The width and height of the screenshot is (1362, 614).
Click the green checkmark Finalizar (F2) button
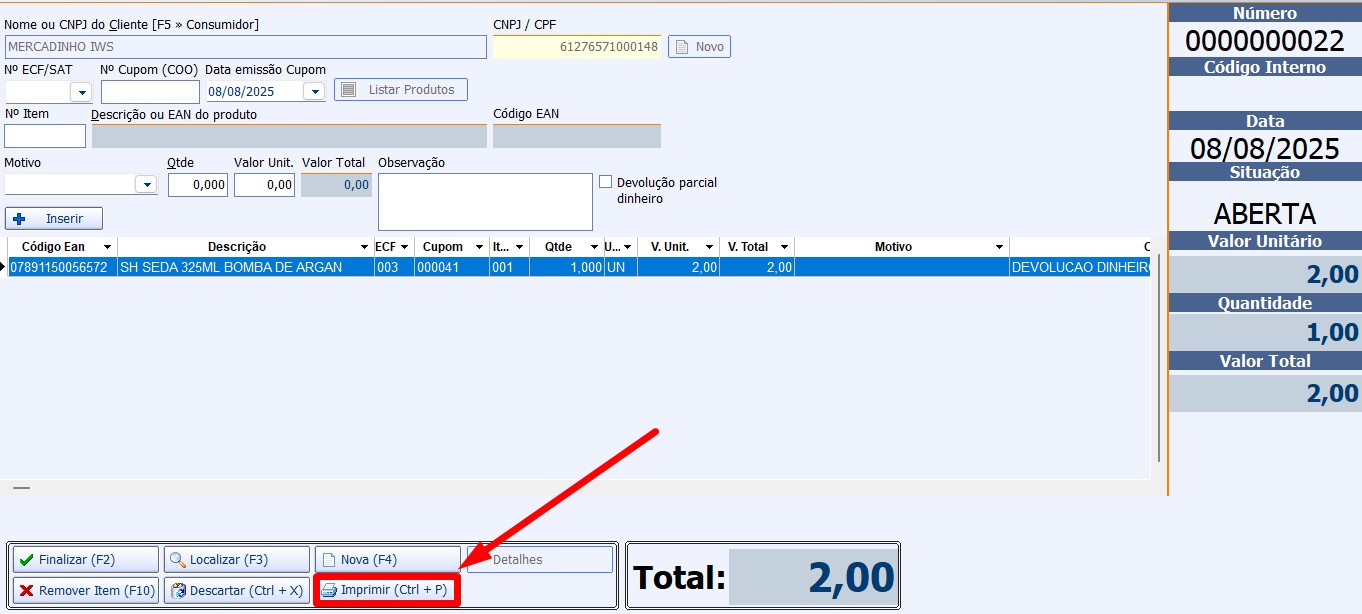click(x=85, y=560)
